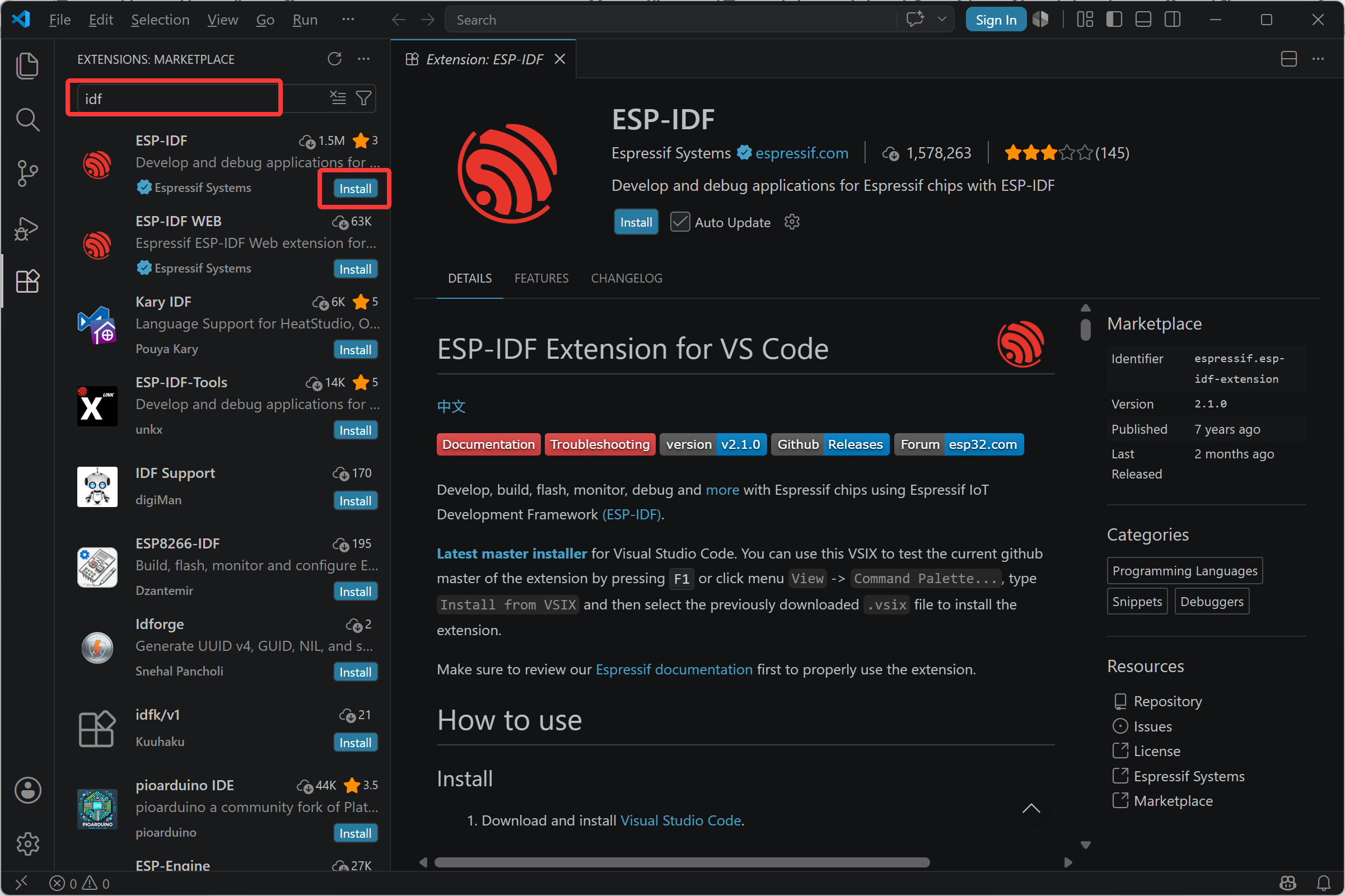Open the espressif.com publisher link
The width and height of the screenshot is (1345, 896).
[801, 153]
